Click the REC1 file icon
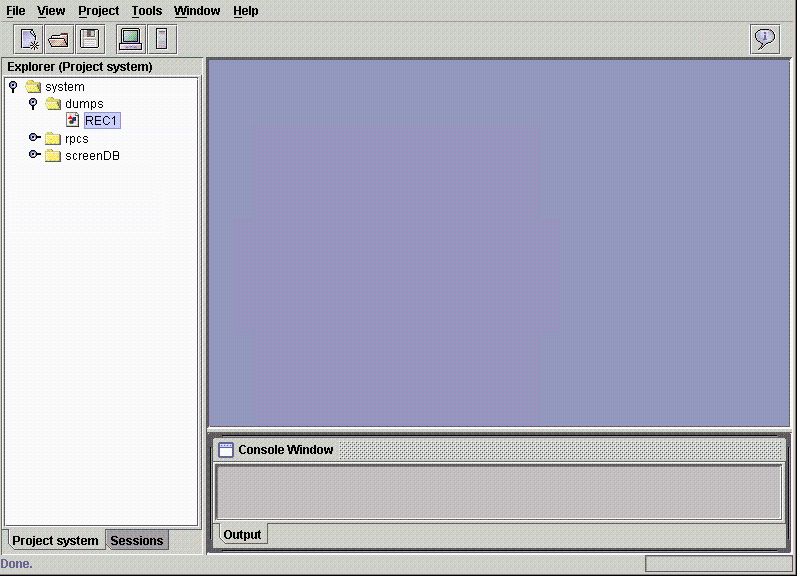The image size is (797, 576). click(x=73, y=120)
